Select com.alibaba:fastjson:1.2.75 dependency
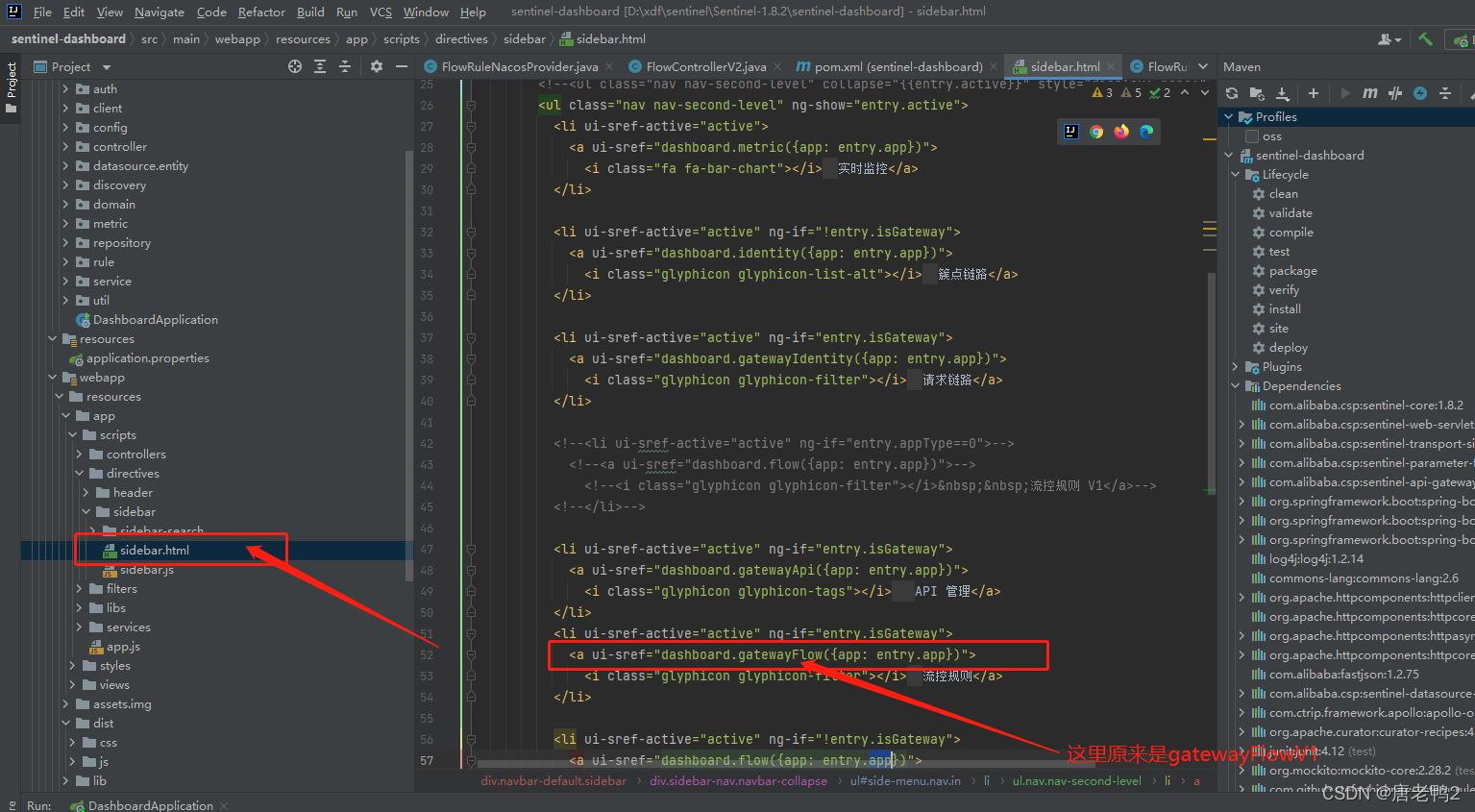 point(1343,675)
